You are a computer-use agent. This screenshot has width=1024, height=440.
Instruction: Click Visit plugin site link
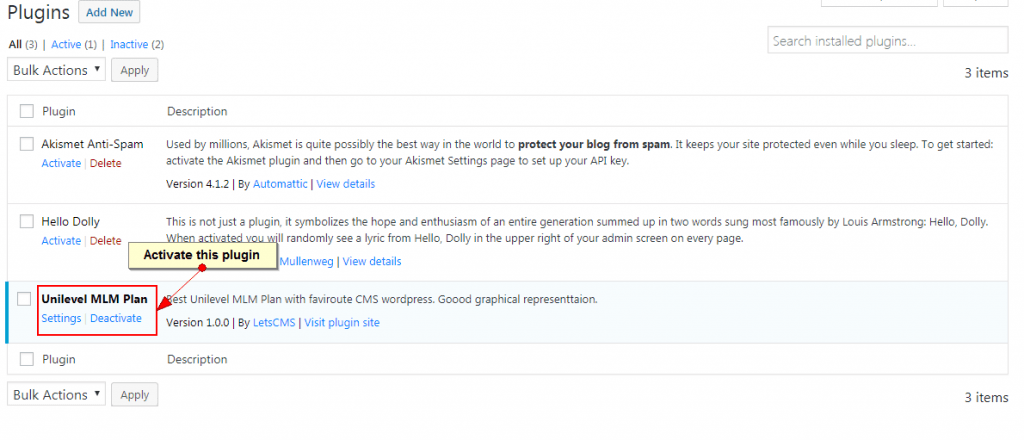coord(341,322)
